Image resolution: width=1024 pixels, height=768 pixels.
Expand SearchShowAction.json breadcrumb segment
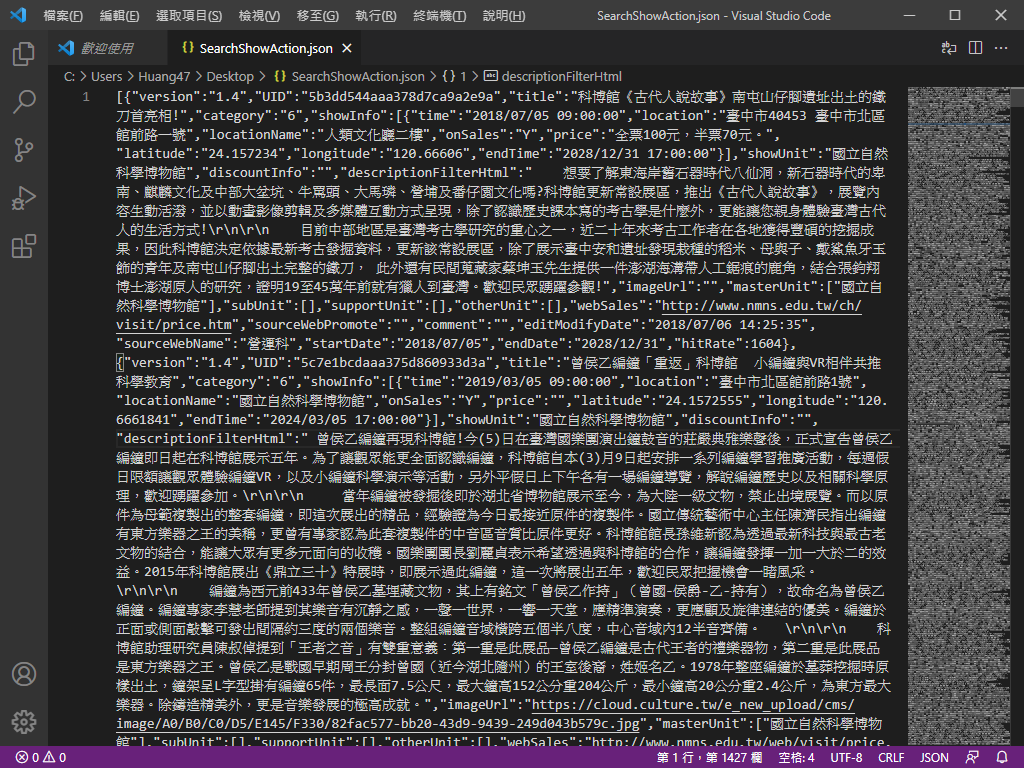tap(349, 76)
